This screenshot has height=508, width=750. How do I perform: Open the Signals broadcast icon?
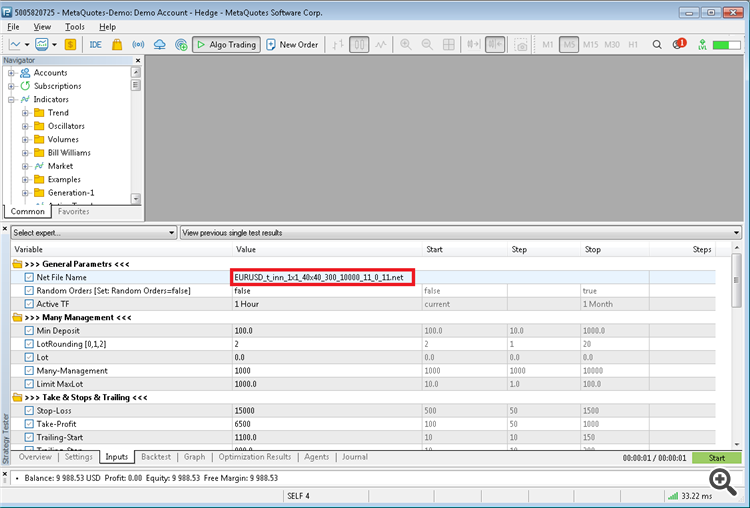tap(138, 45)
